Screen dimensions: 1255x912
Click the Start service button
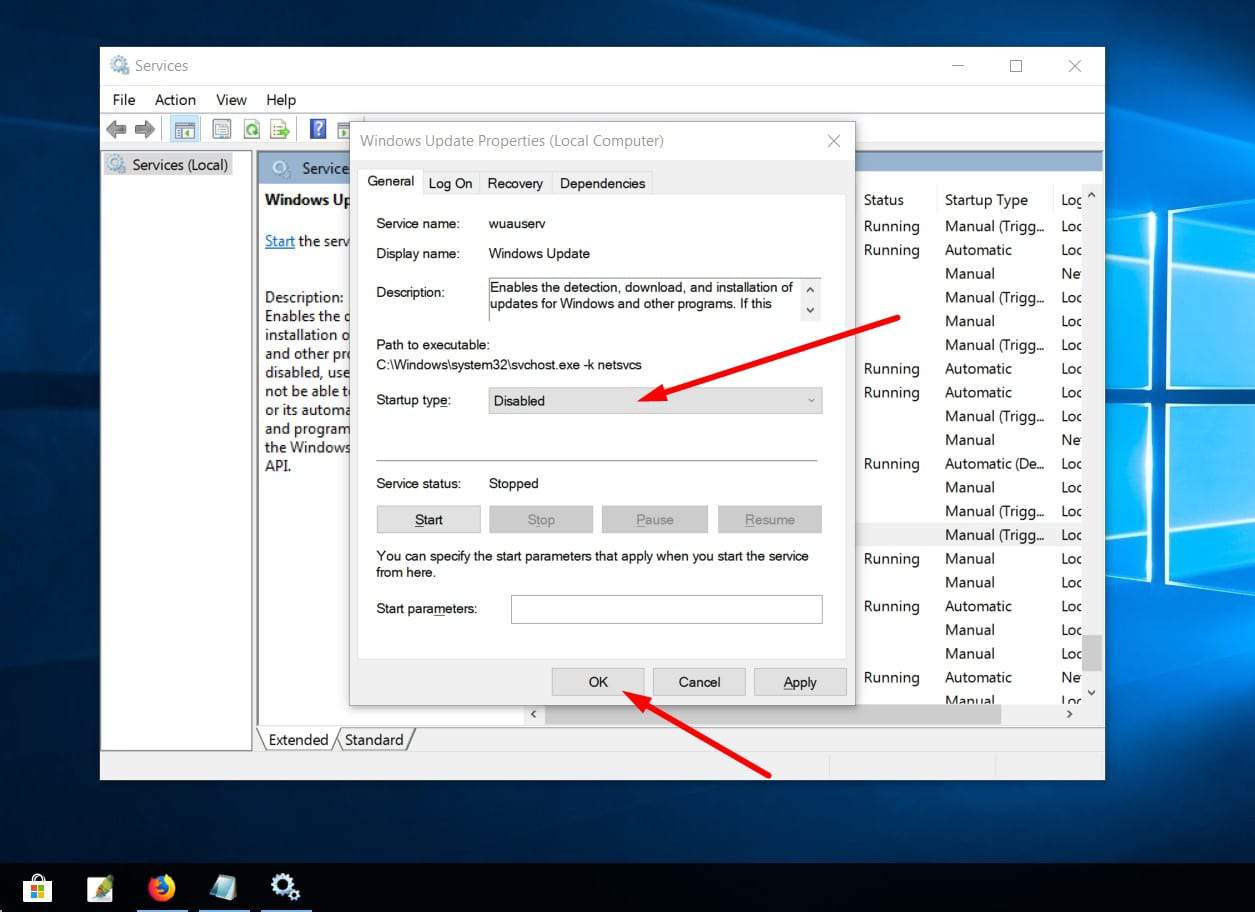click(428, 520)
